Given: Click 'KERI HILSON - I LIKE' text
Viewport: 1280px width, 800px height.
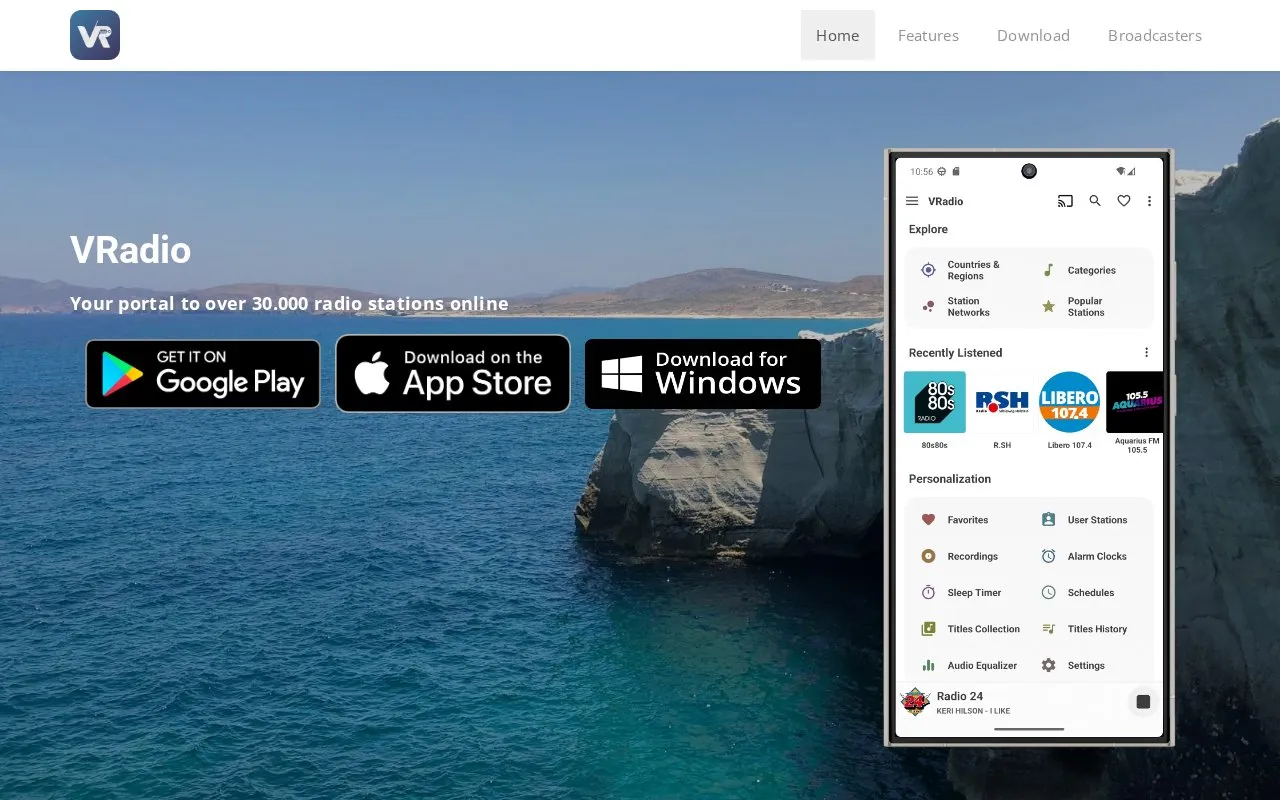Looking at the screenshot, I should [973, 711].
